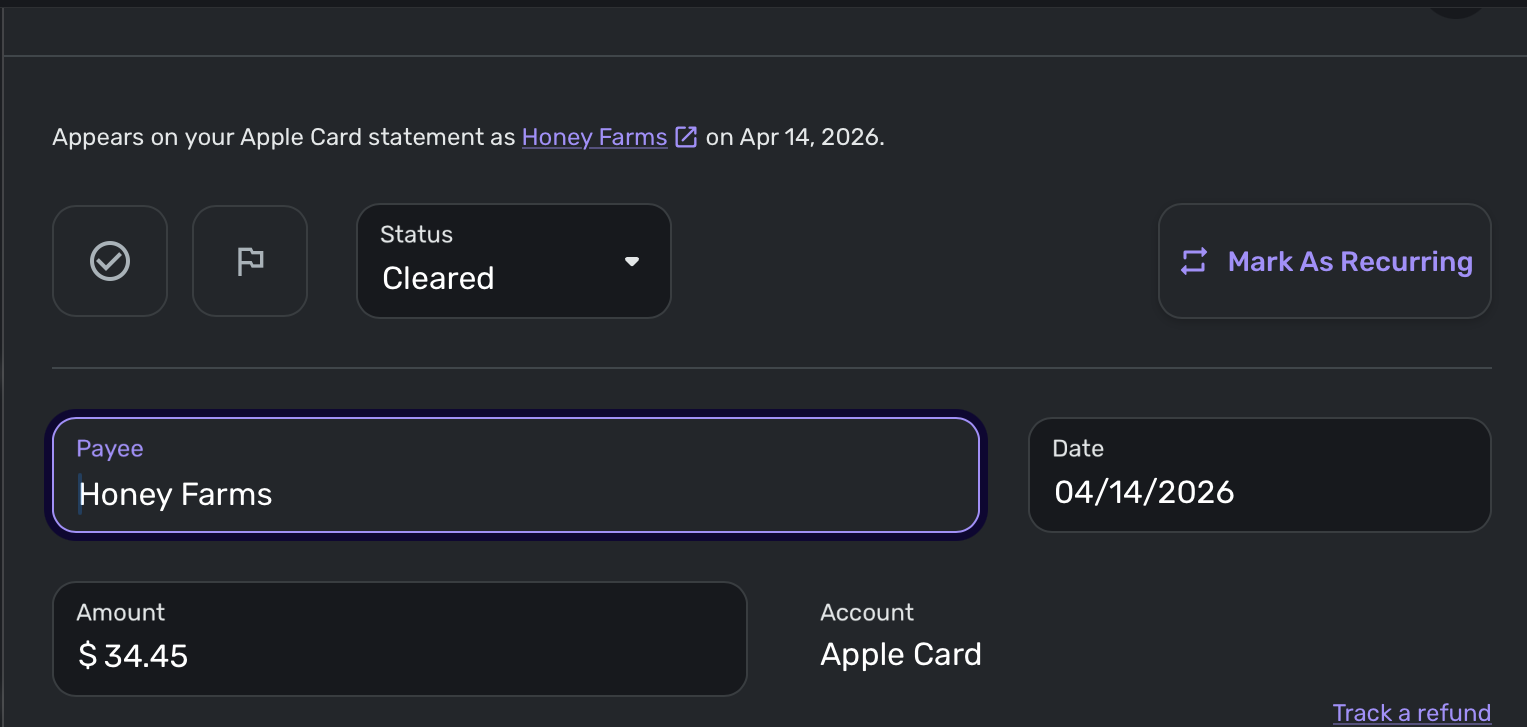Click the Honey Farms text in Payee field
The height and width of the screenshot is (727, 1527).
[176, 494]
